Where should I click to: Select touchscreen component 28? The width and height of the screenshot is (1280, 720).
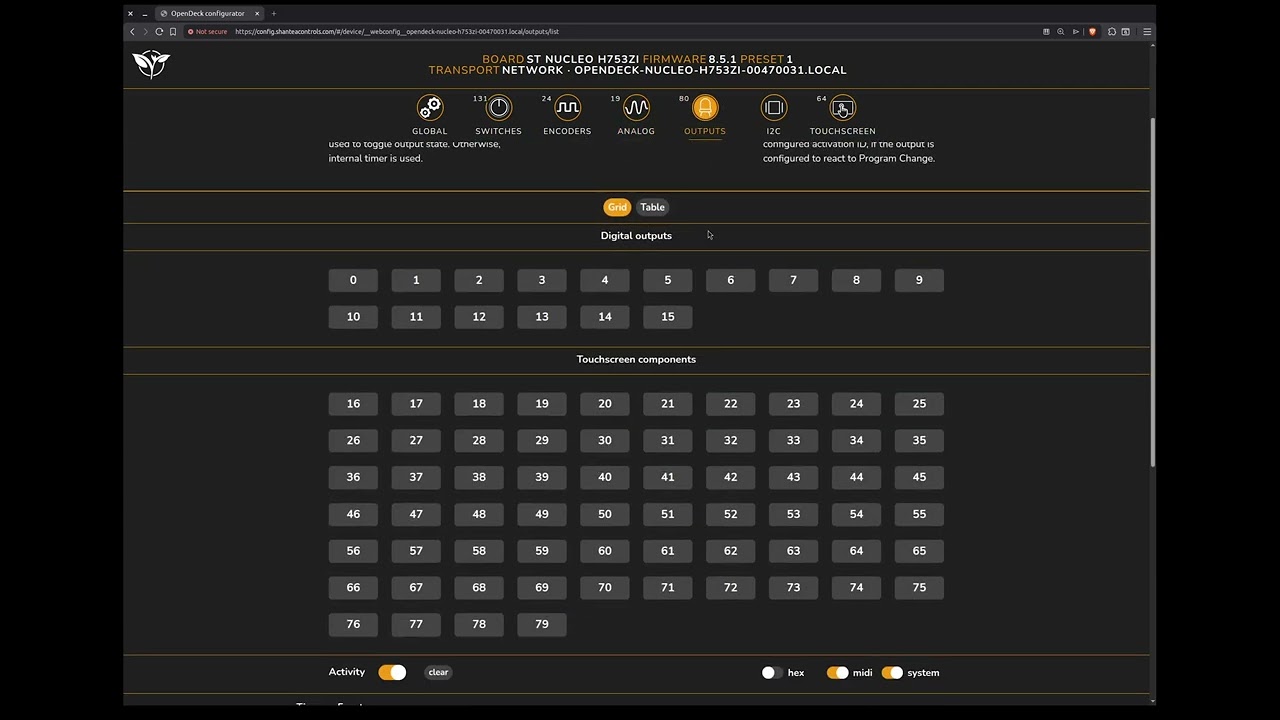[479, 440]
